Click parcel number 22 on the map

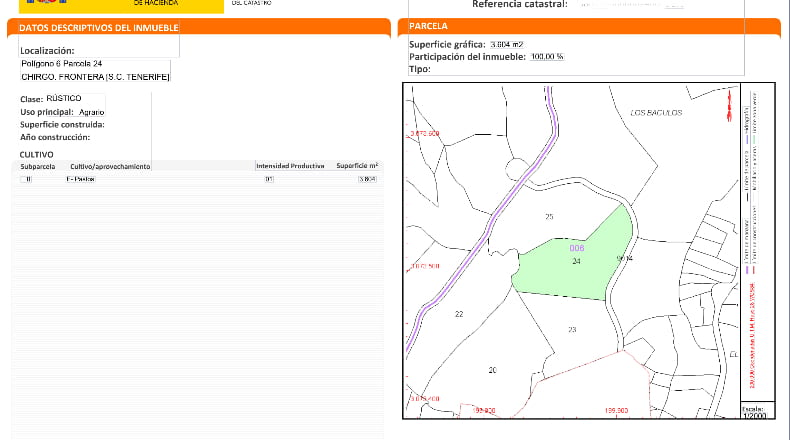click(459, 314)
